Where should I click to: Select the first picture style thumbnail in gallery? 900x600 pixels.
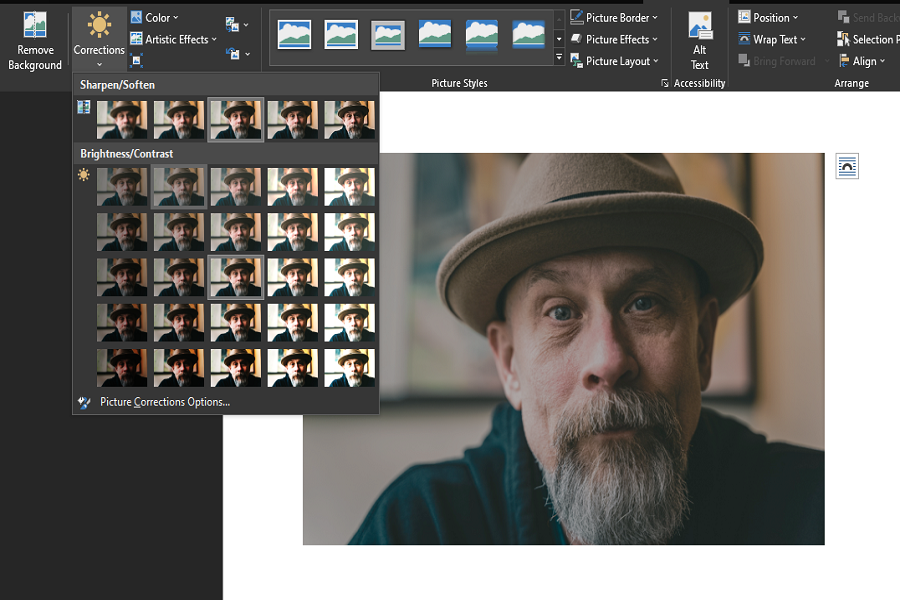294,35
